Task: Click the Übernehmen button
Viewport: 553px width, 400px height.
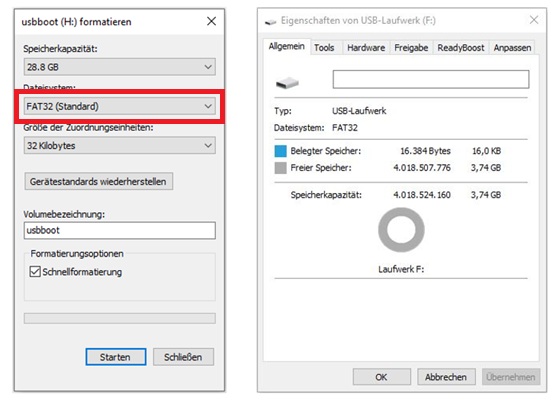Action: (x=511, y=377)
